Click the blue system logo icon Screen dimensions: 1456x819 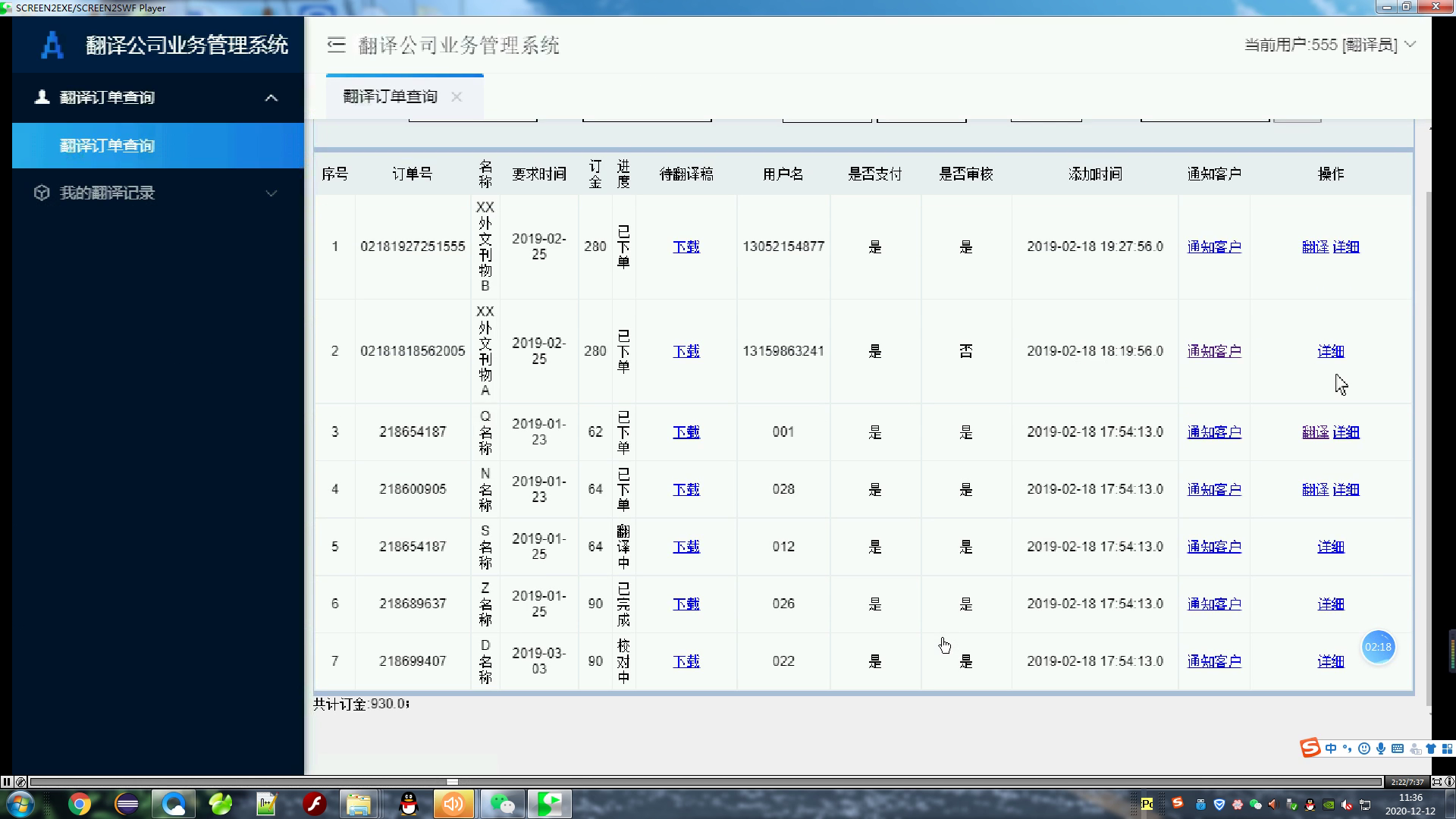click(52, 45)
